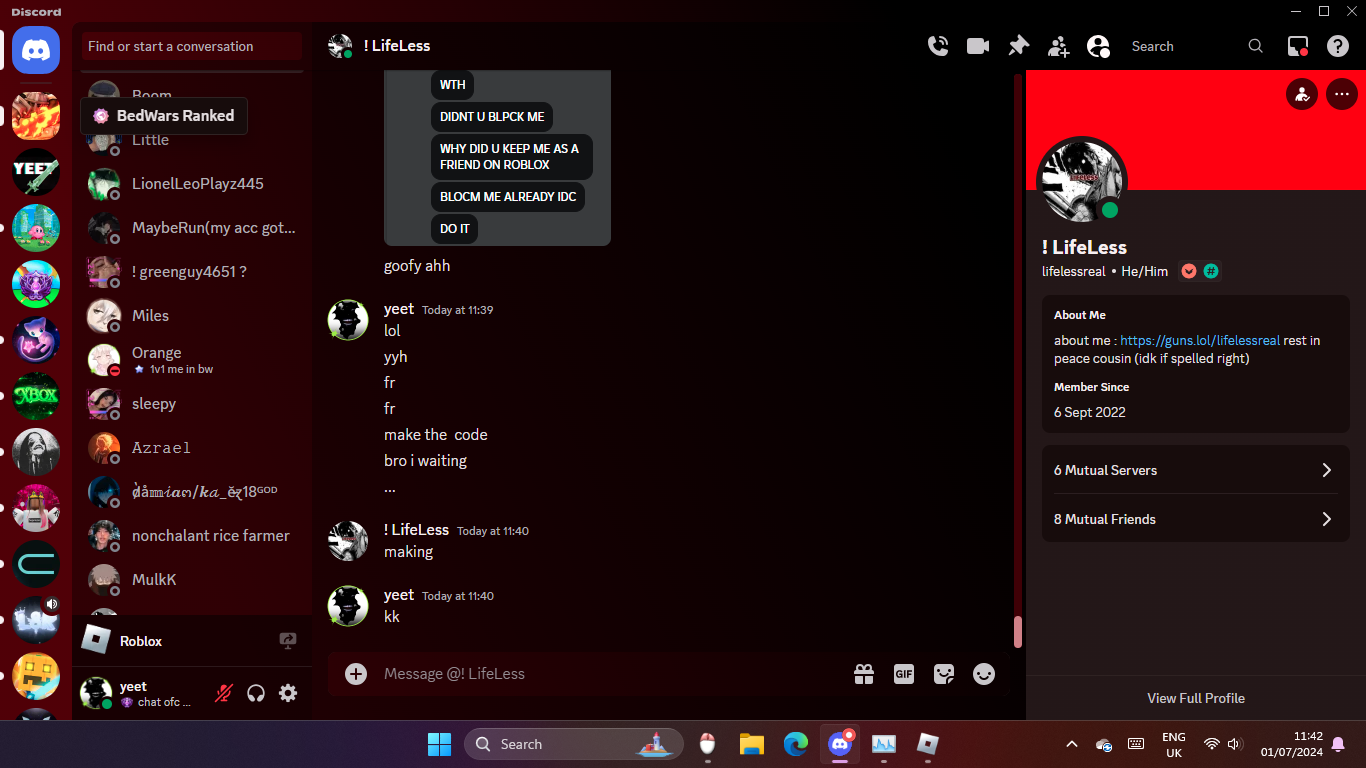Click the Windows taskbar Search box
This screenshot has width=1366, height=768.
(x=574, y=744)
